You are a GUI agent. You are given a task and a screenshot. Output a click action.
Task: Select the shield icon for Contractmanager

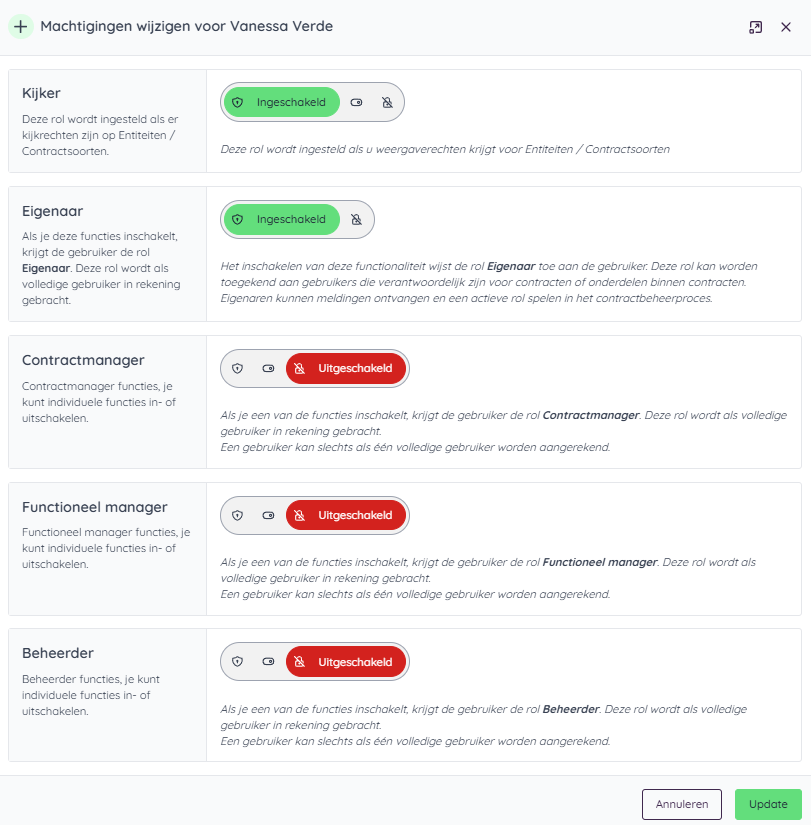pos(237,368)
